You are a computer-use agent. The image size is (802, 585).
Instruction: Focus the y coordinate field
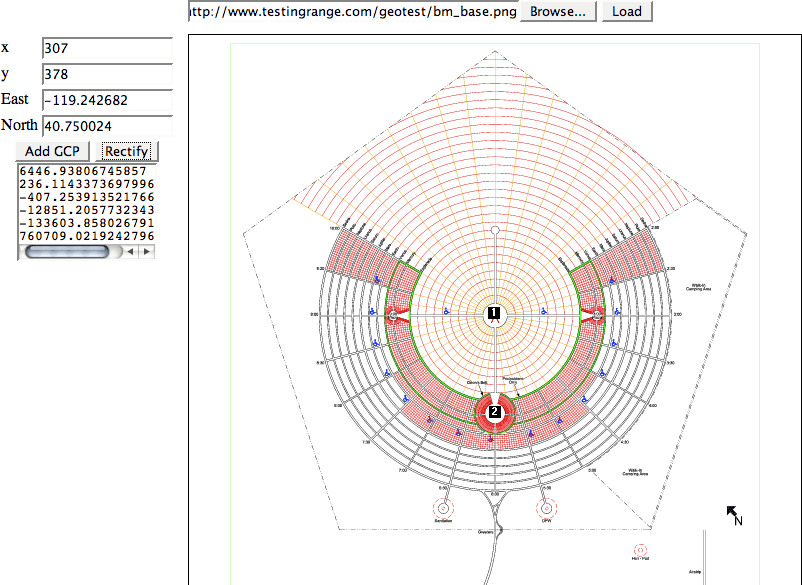[107, 74]
